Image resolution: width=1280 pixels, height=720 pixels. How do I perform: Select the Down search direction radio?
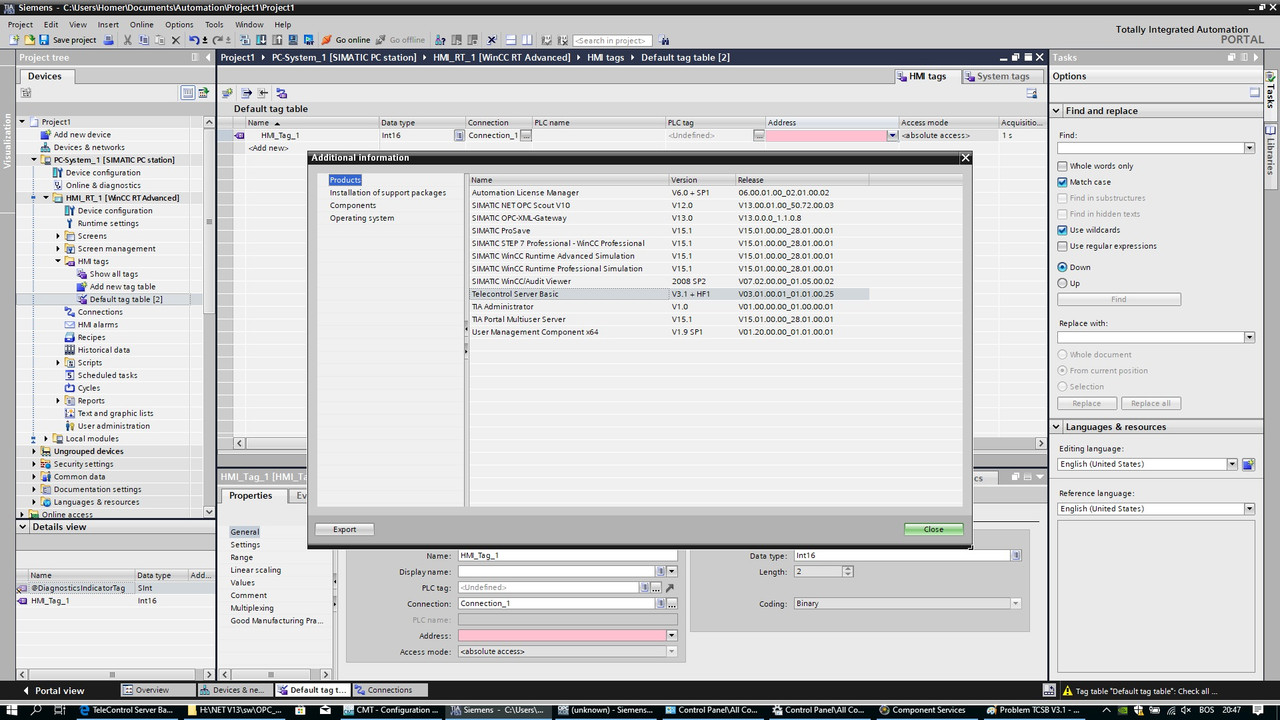(1063, 267)
